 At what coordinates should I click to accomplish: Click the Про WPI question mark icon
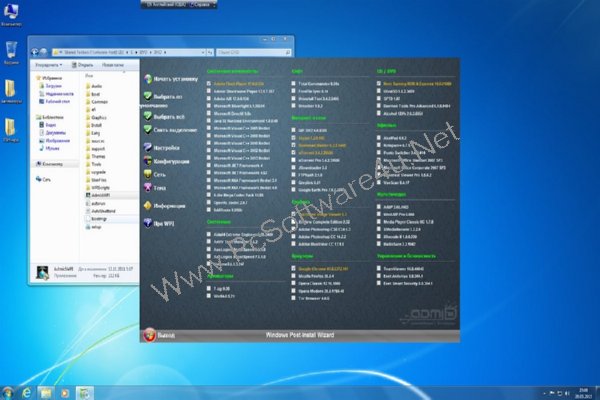pyautogui.click(x=148, y=223)
